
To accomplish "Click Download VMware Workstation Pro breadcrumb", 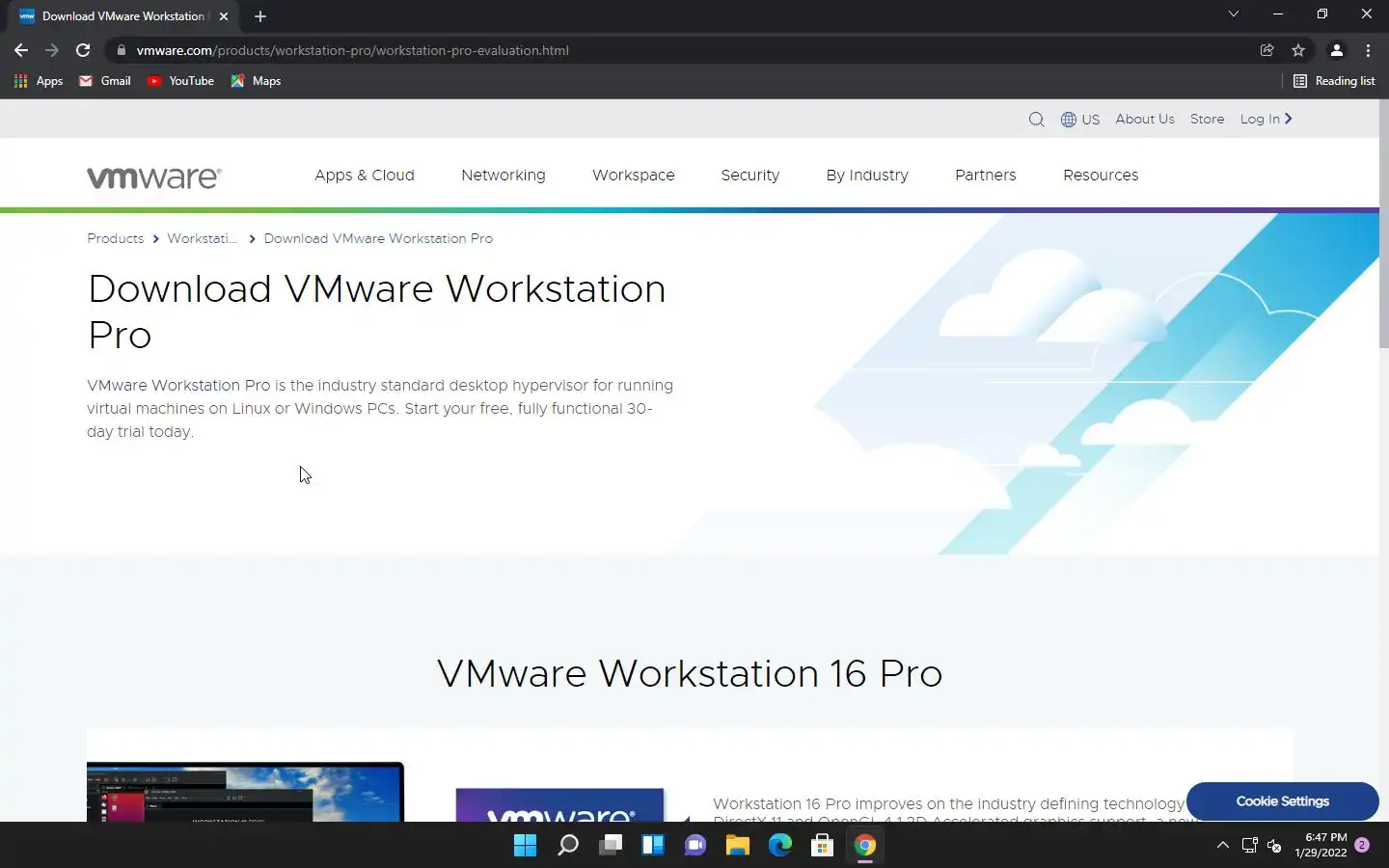I will point(378,238).
